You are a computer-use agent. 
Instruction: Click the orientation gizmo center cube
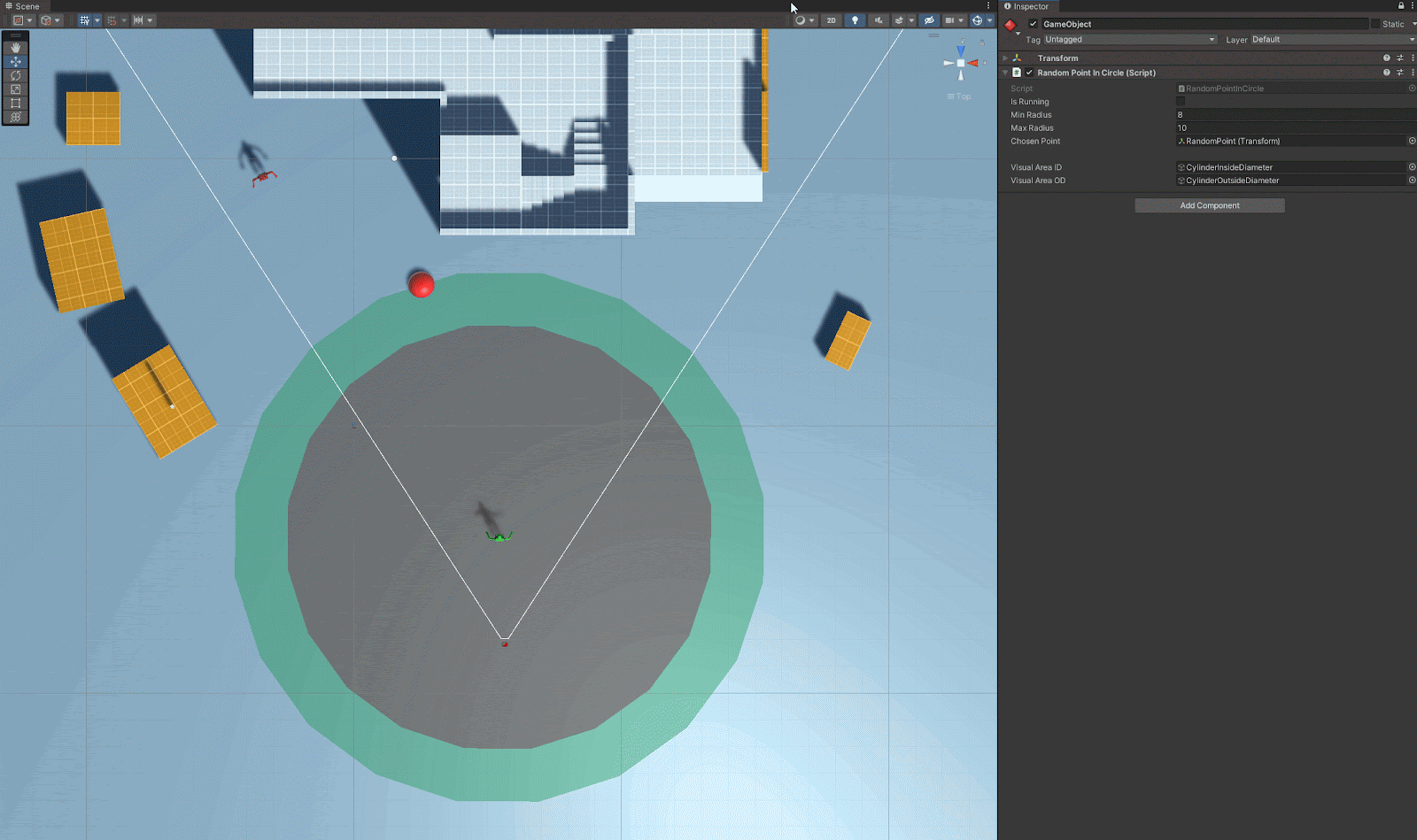click(x=961, y=63)
